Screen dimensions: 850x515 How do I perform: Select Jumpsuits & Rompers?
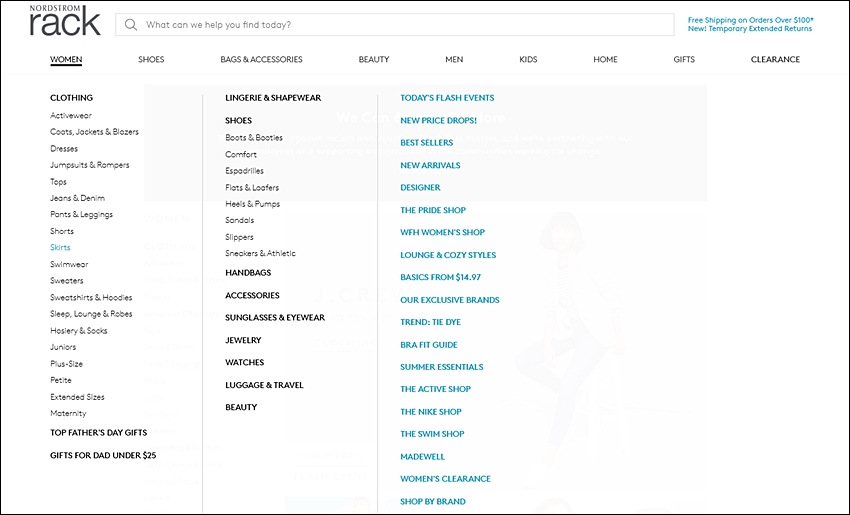tap(90, 165)
